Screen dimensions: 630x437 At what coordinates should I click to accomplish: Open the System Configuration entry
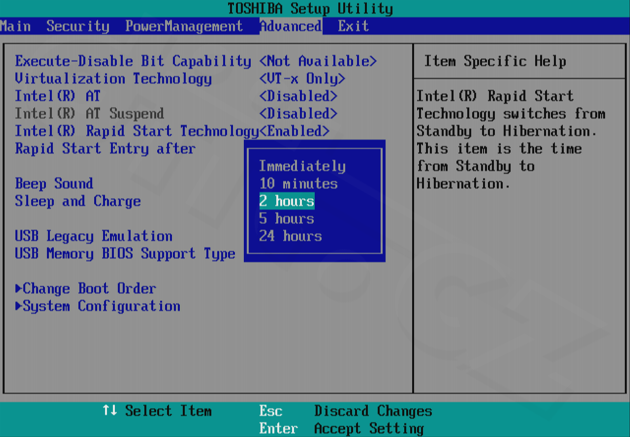click(101, 306)
